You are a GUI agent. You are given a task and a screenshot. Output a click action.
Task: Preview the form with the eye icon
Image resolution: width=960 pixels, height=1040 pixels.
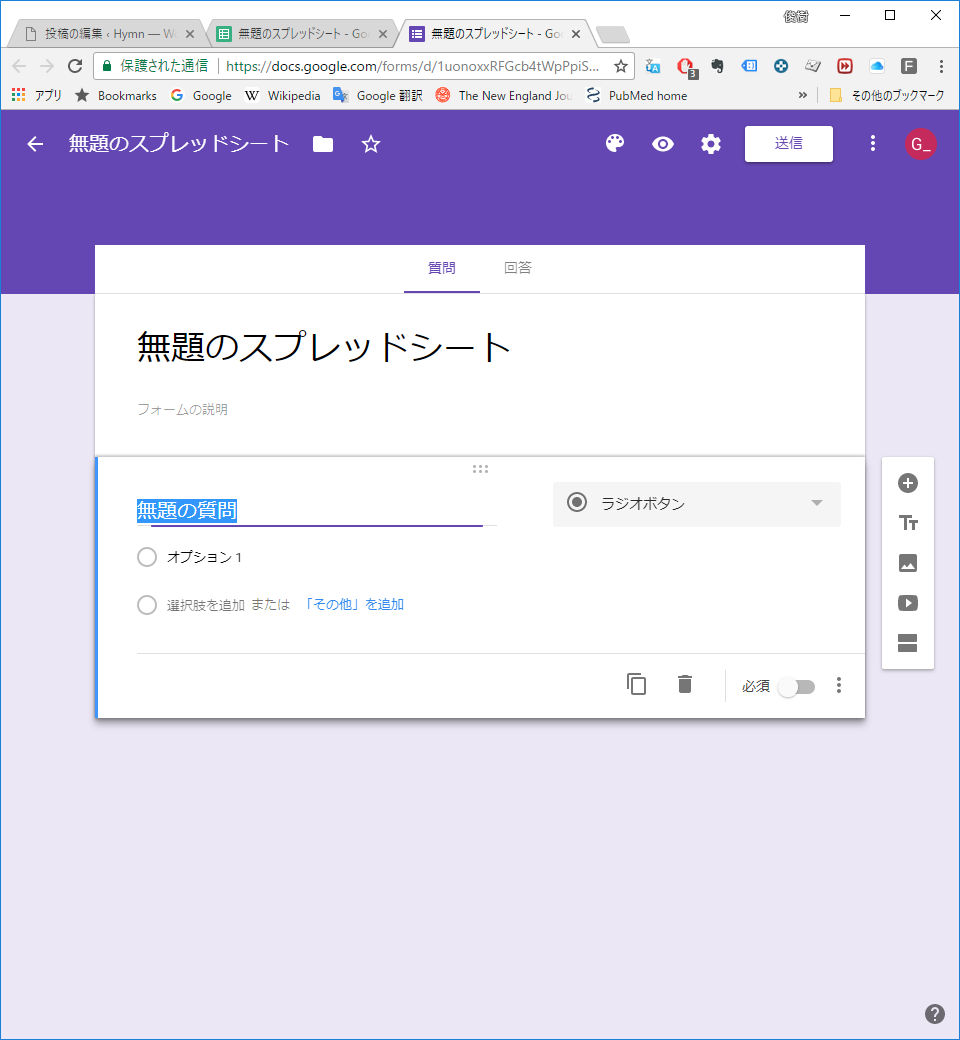click(x=663, y=144)
